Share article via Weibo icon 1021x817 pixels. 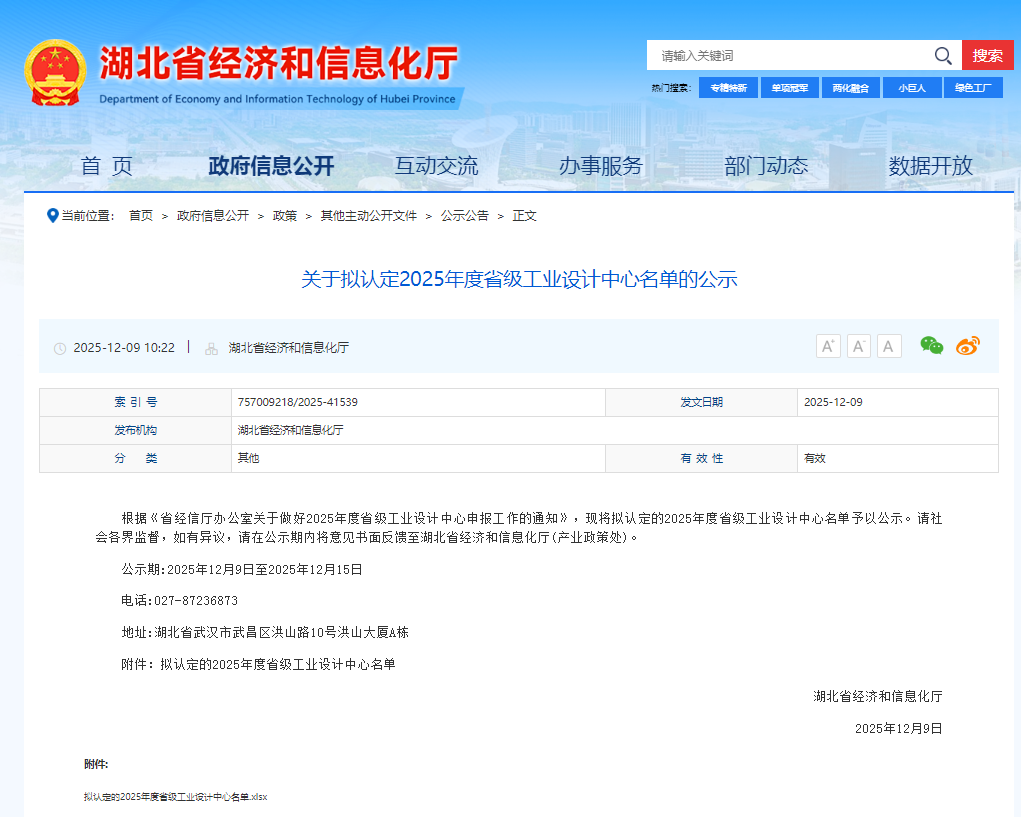coord(967,346)
